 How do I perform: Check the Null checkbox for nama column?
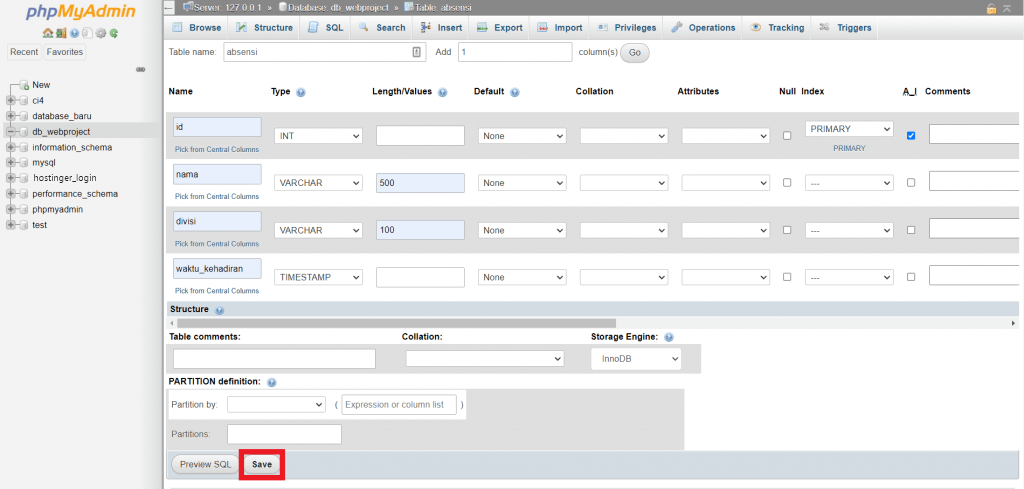pos(787,183)
